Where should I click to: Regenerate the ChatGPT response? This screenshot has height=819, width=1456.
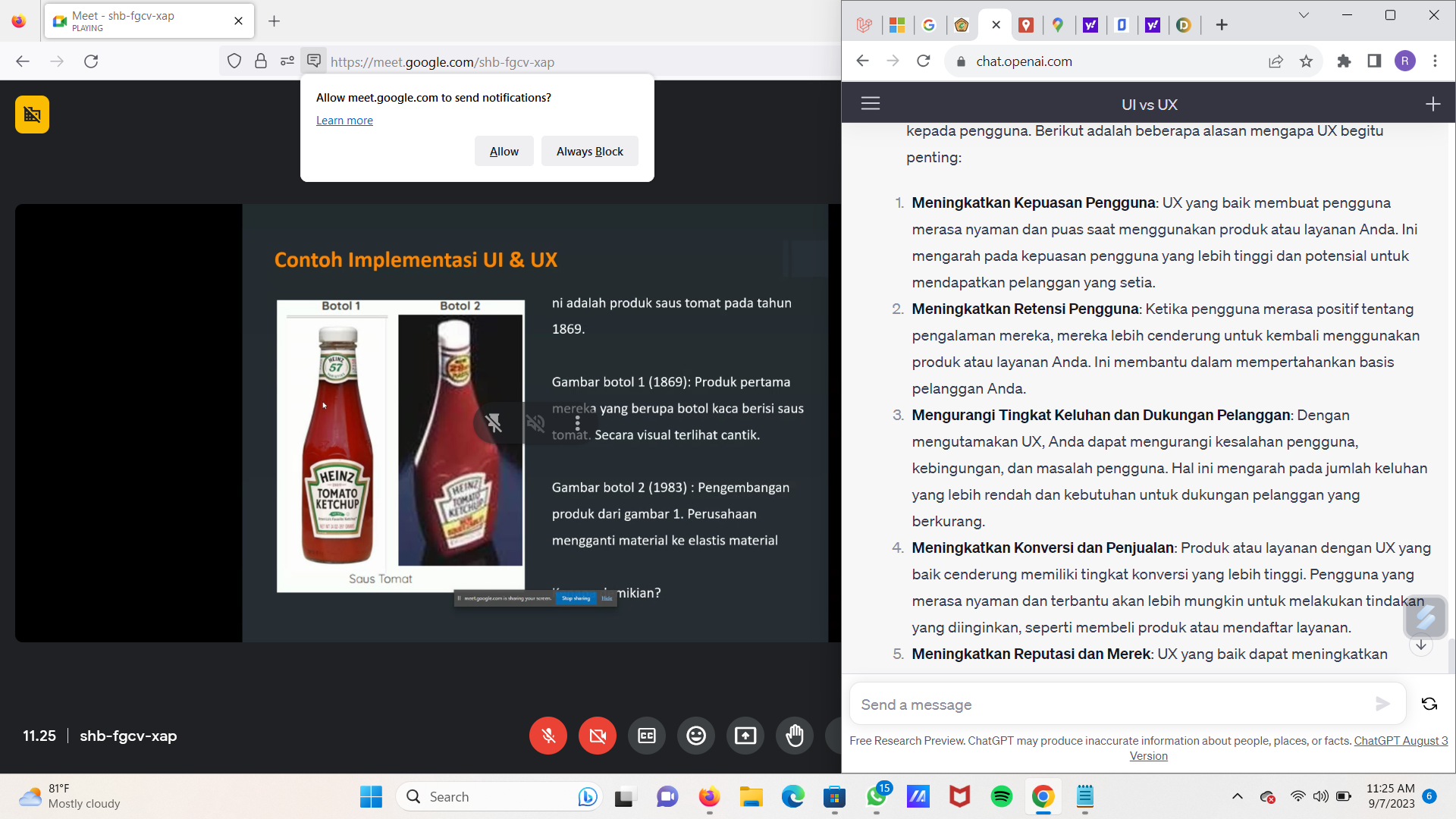(1429, 704)
